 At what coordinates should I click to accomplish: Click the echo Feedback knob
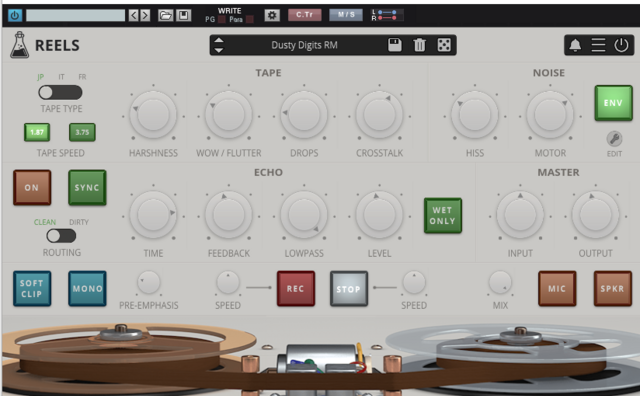[x=229, y=215]
